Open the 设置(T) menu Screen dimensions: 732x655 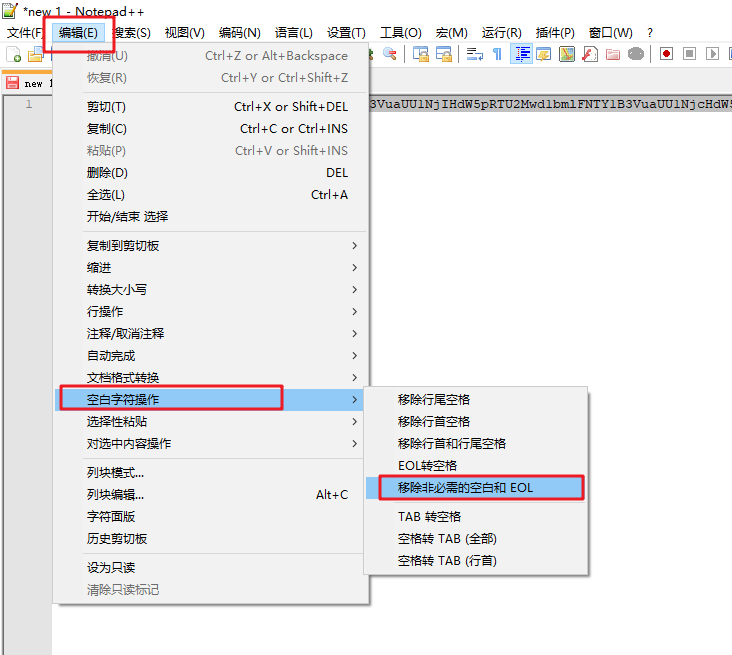[346, 33]
